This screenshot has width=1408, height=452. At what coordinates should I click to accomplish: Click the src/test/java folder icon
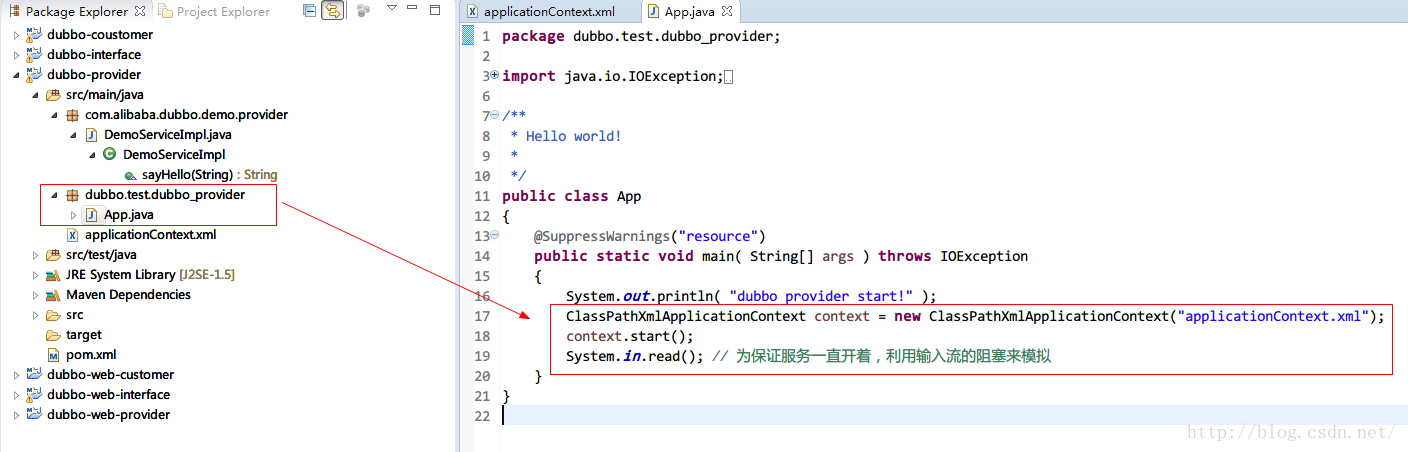[53, 255]
